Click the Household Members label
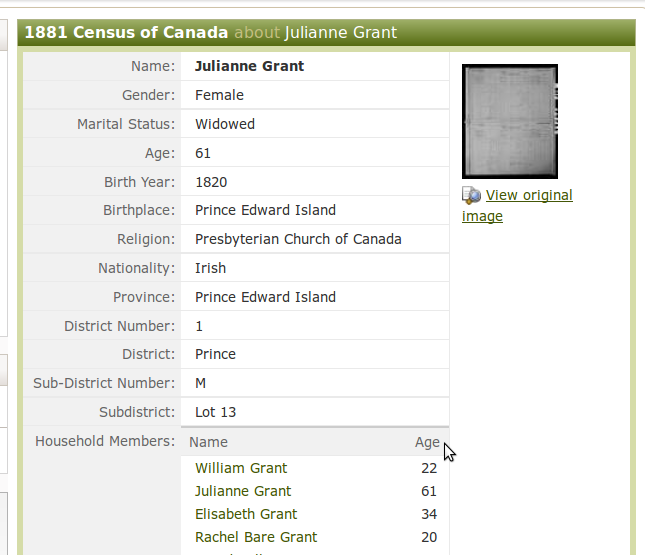Screen dimensions: 645x555 [105, 441]
